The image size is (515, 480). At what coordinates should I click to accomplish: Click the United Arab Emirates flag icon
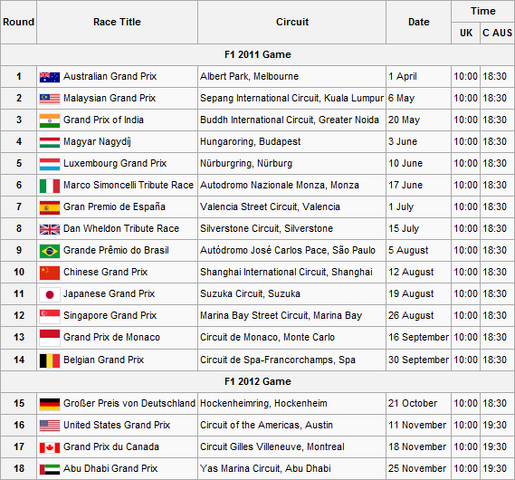tap(50, 469)
